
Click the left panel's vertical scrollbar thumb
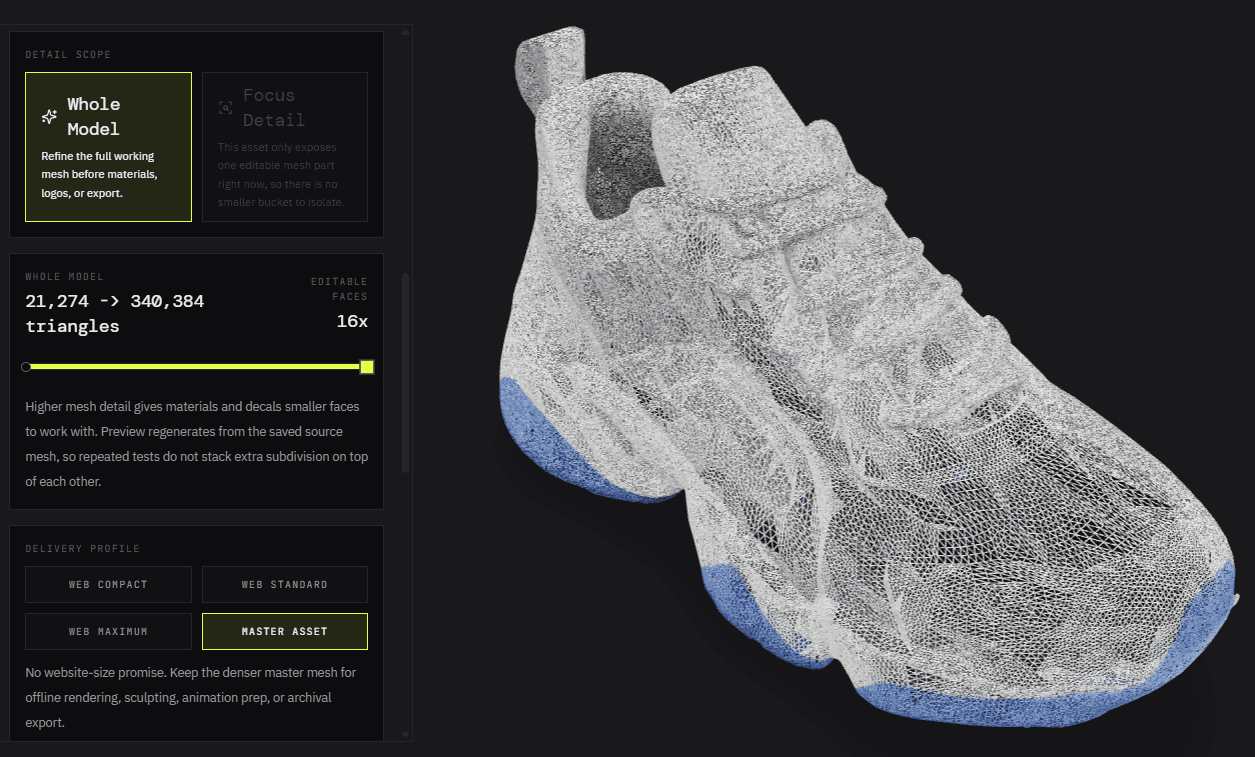[405, 372]
